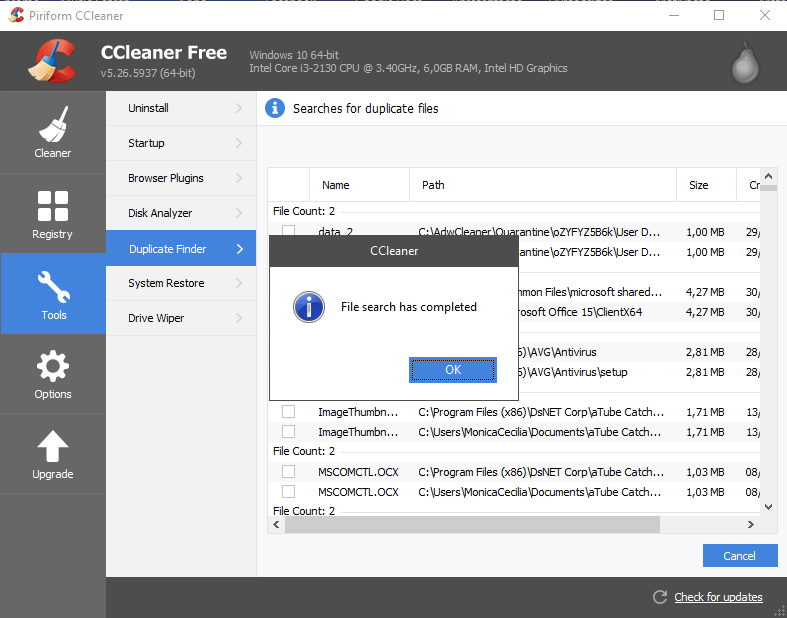
Task: Maximize the CCleaner window
Action: [719, 15]
